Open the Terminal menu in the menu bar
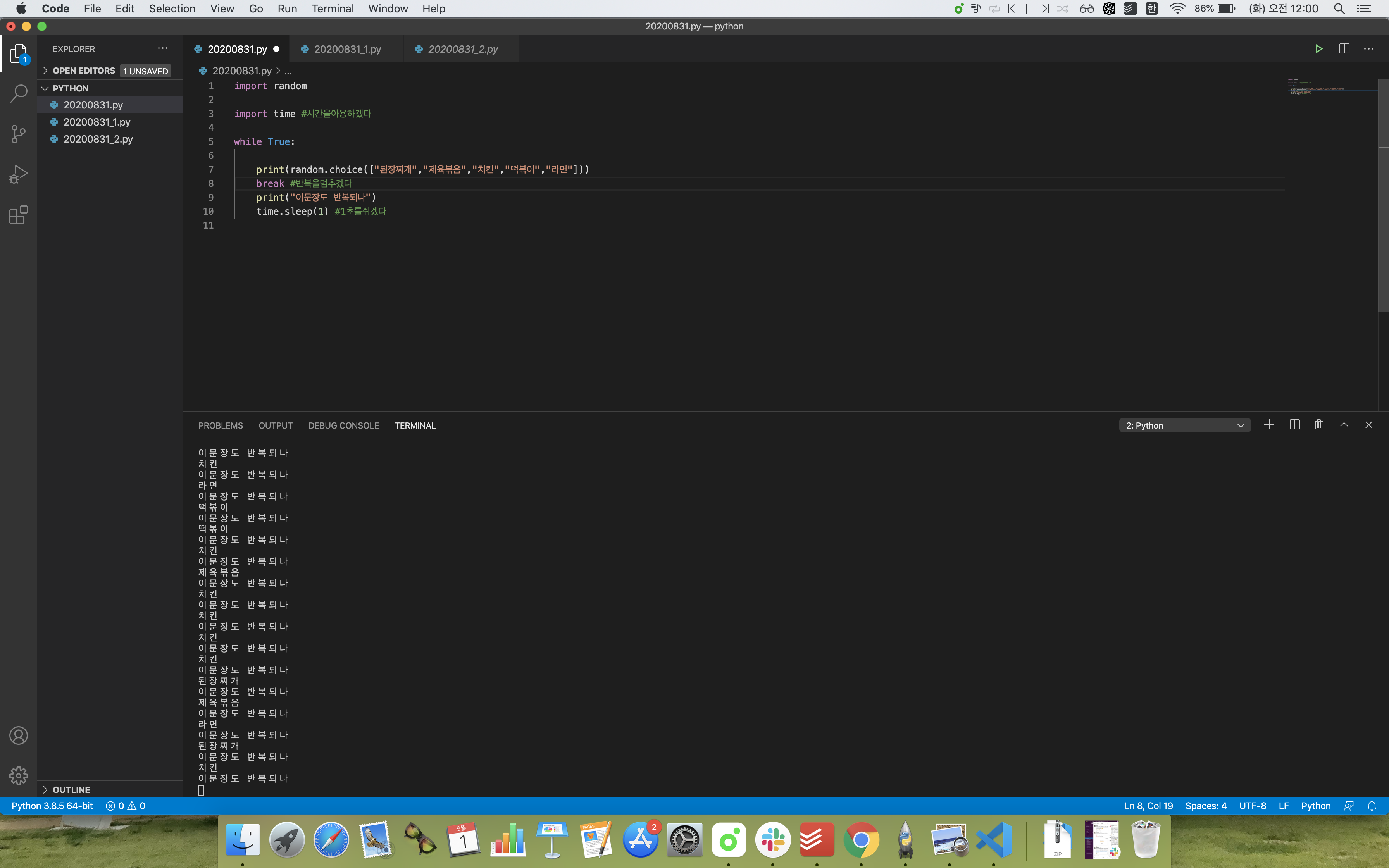The image size is (1389, 868). [332, 9]
